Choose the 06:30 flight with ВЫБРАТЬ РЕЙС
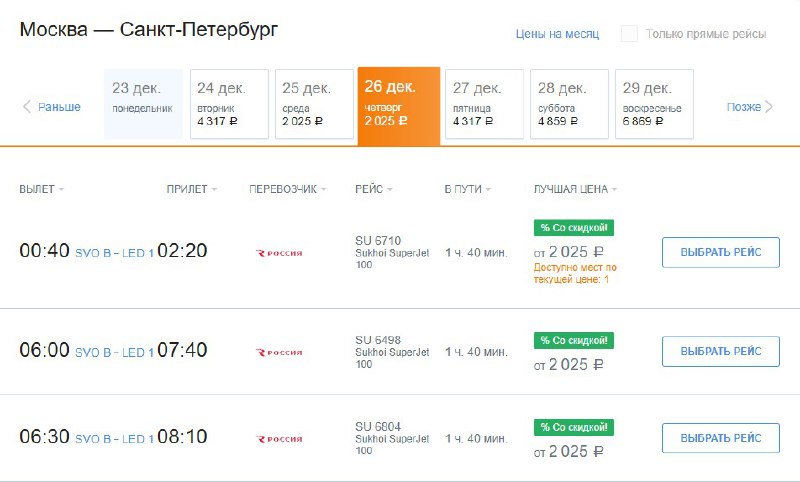Image resolution: width=800 pixels, height=482 pixels. pos(721,438)
